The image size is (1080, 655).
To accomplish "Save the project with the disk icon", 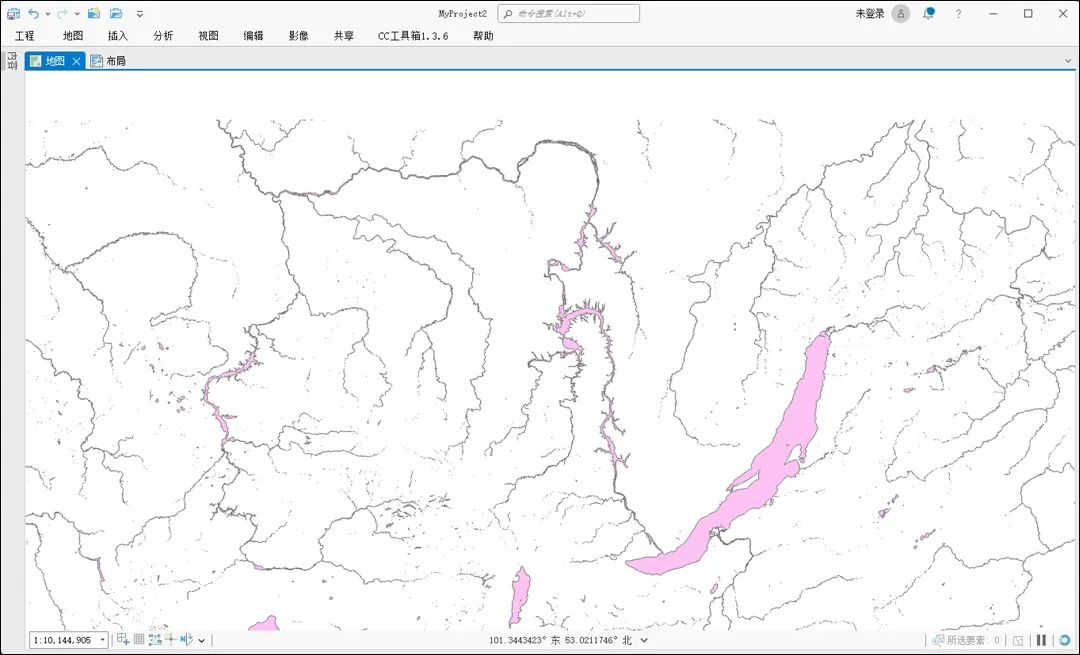I will point(13,13).
